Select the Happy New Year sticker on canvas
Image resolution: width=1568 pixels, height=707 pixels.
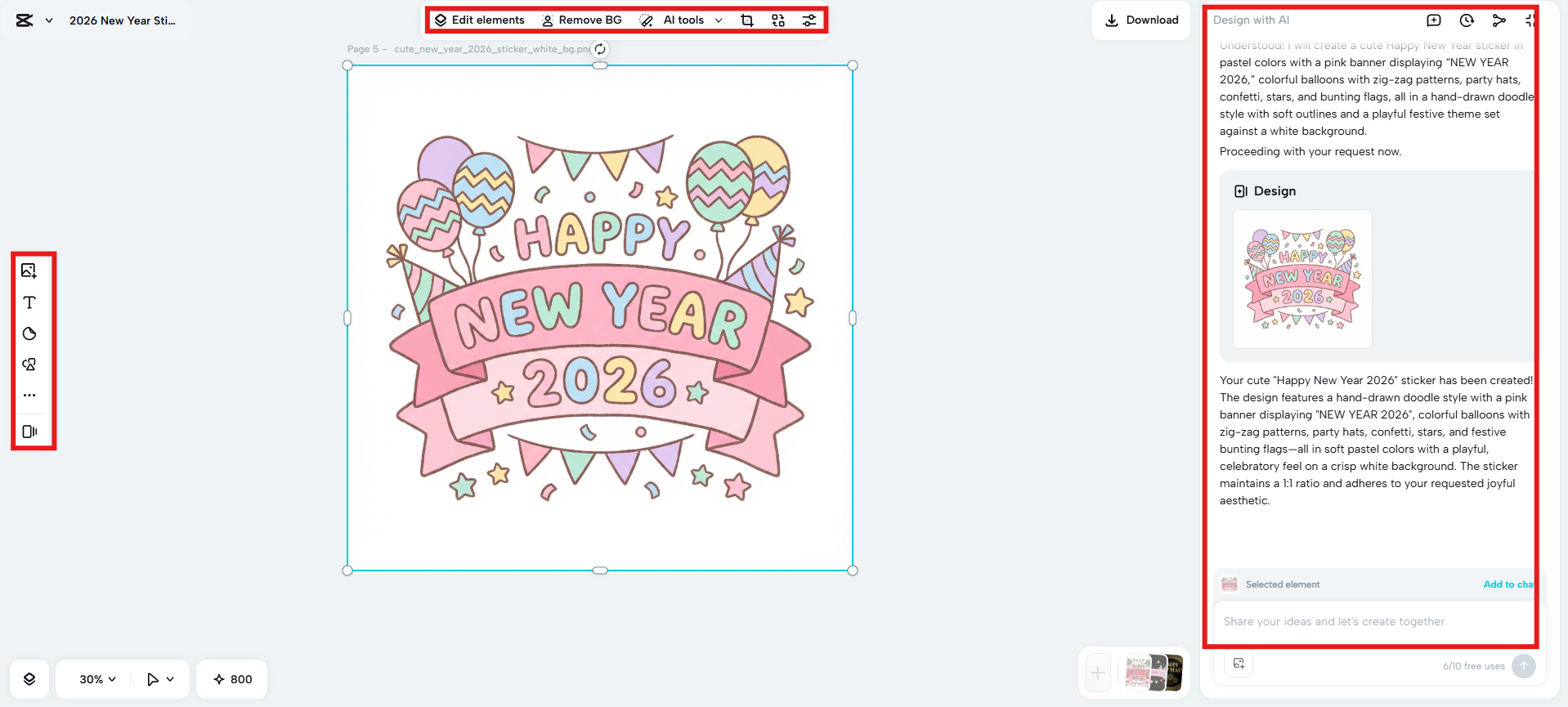[x=600, y=318]
